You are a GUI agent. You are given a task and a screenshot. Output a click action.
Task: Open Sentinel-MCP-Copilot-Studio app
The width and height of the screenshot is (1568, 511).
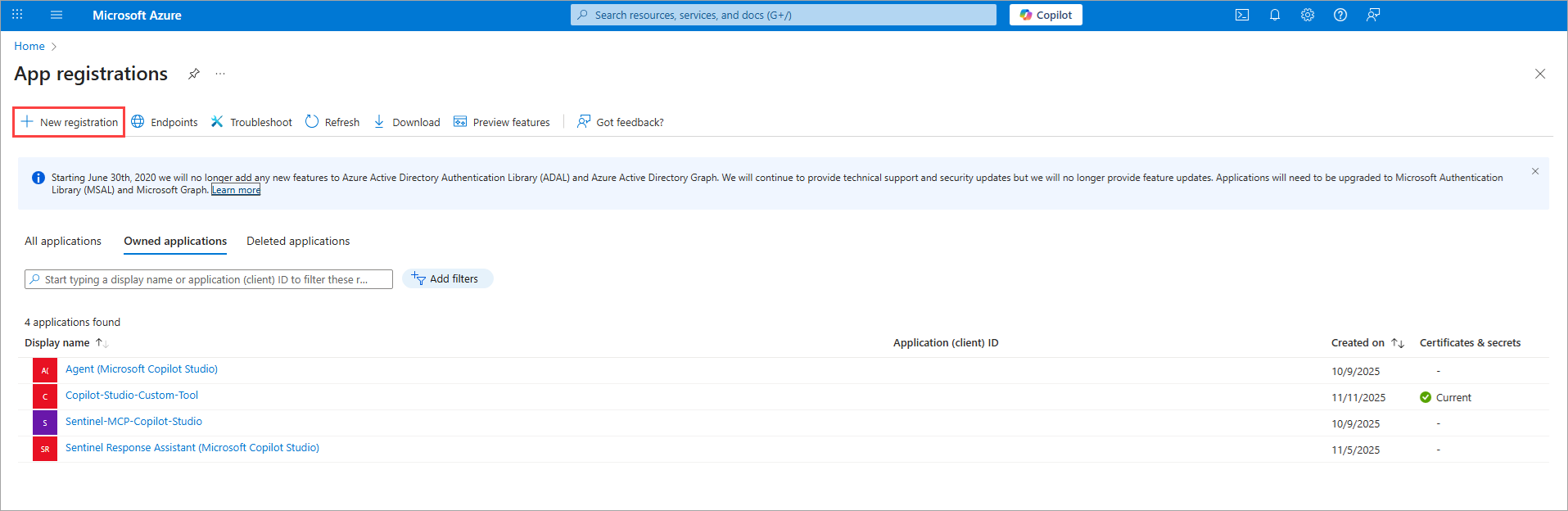click(133, 422)
